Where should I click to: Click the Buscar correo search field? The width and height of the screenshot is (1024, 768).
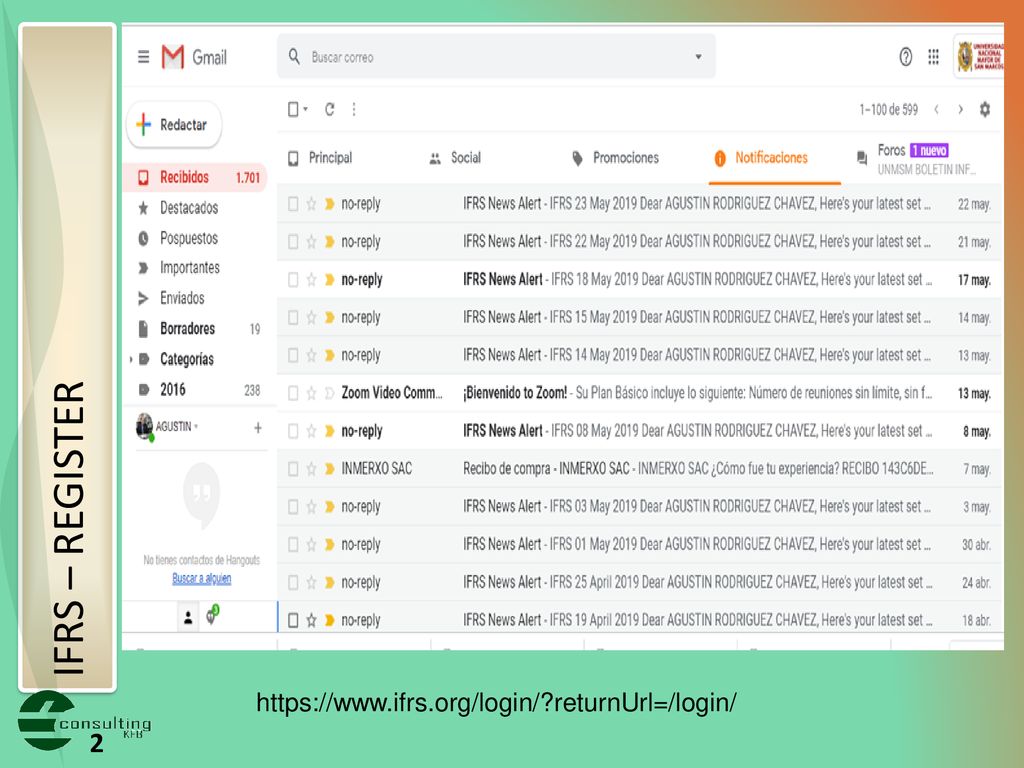click(496, 57)
